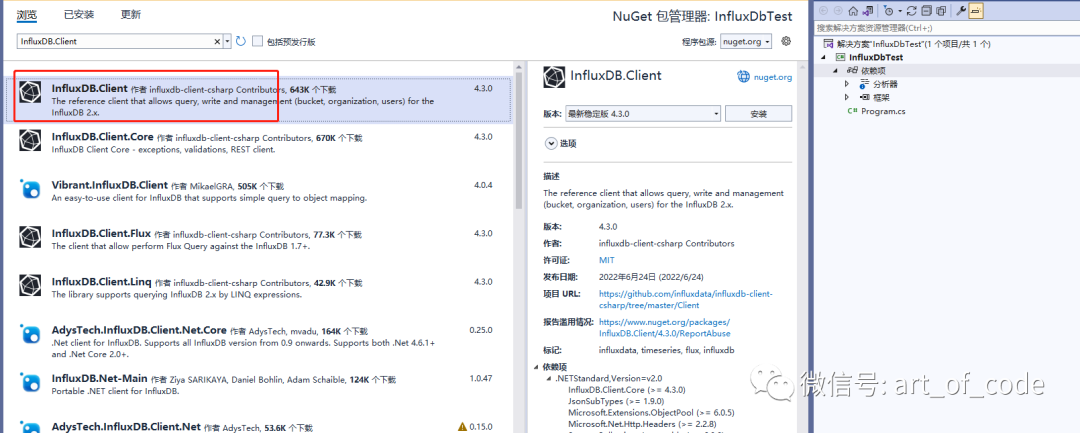
Task: Click the Forward arrow in Solution Explorer toolbar
Action: pos(838,11)
